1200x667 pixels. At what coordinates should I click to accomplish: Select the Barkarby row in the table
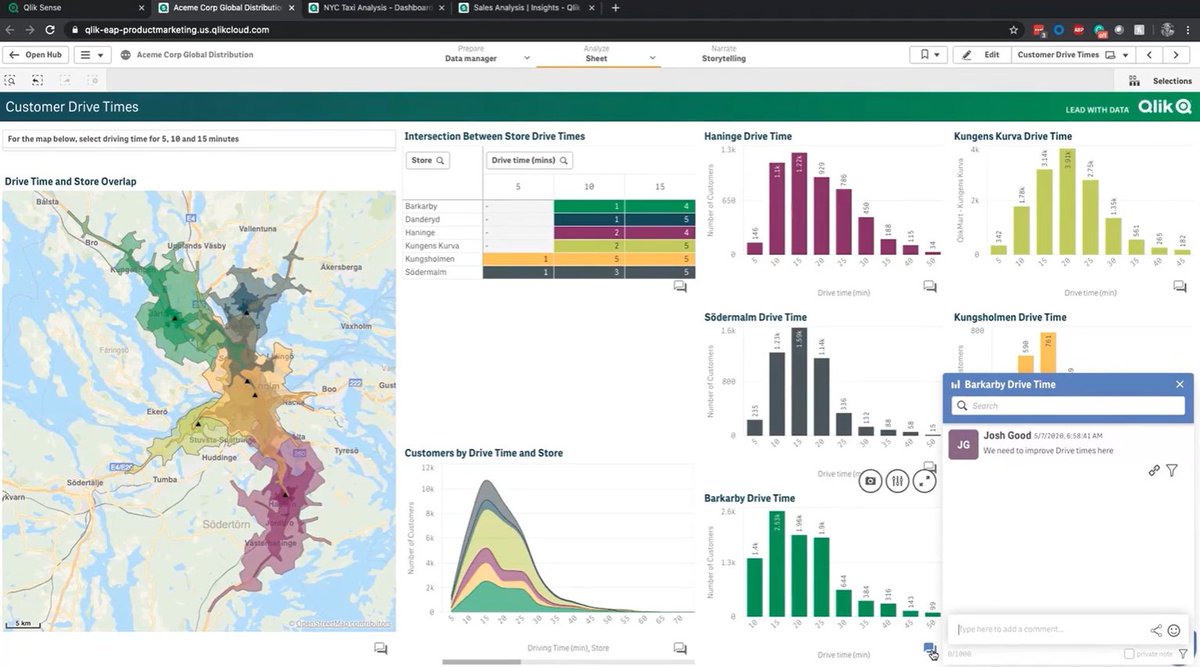click(549, 206)
